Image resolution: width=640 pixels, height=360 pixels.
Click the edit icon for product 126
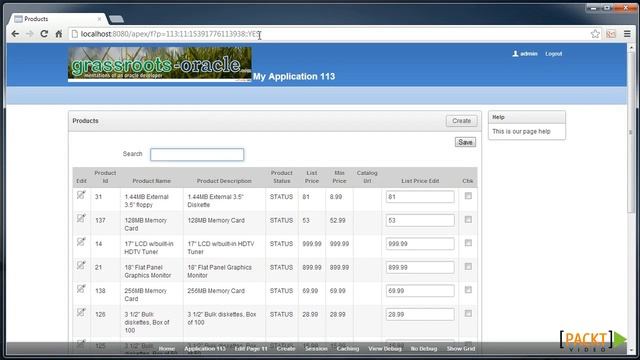tap(81, 312)
